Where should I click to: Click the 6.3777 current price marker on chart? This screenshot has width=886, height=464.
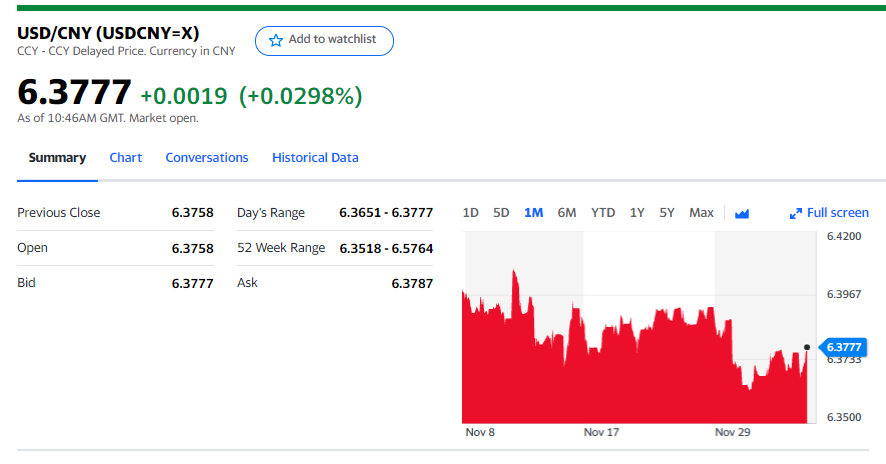point(844,348)
